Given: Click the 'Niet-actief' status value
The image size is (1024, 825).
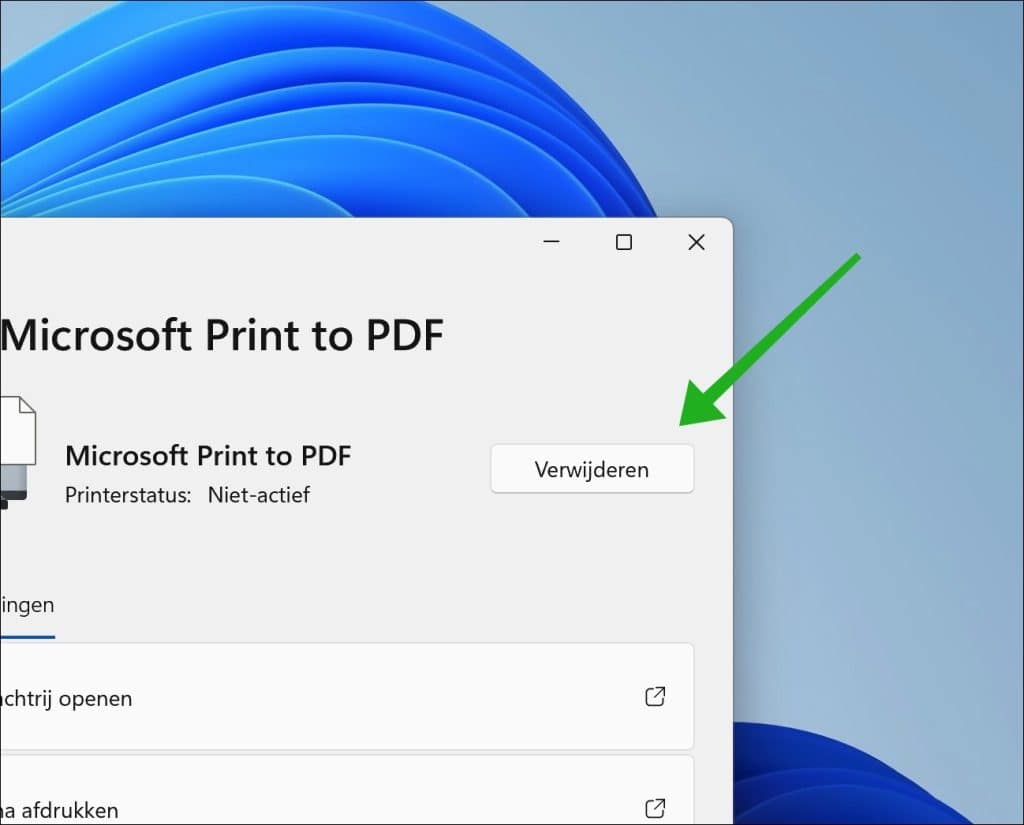Looking at the screenshot, I should (259, 495).
